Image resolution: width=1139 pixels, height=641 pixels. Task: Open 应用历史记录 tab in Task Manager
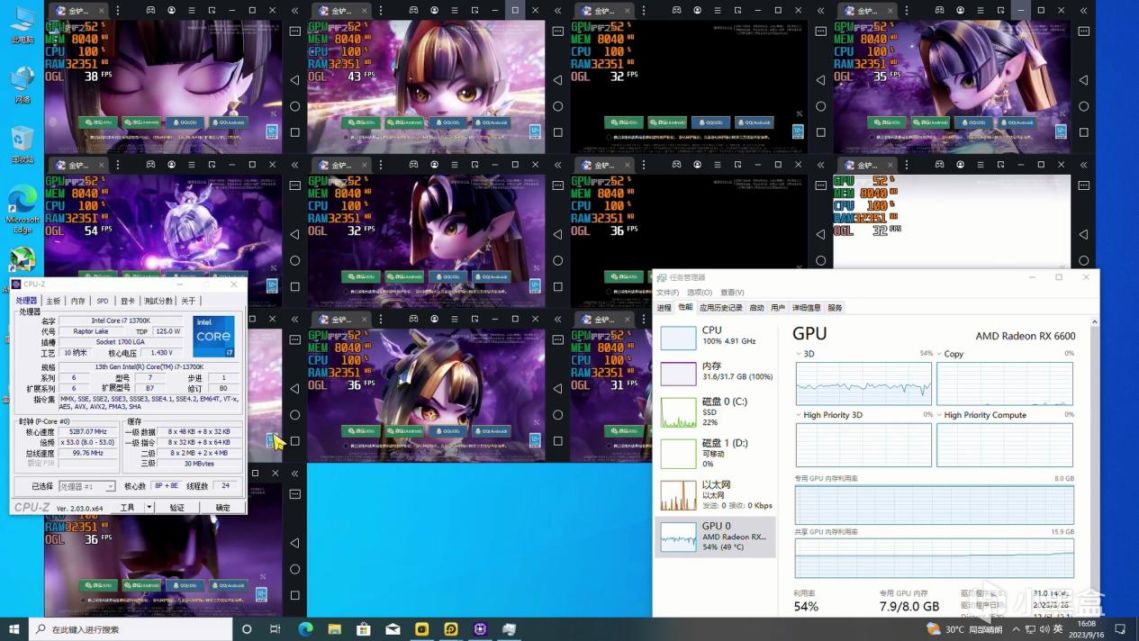721,308
